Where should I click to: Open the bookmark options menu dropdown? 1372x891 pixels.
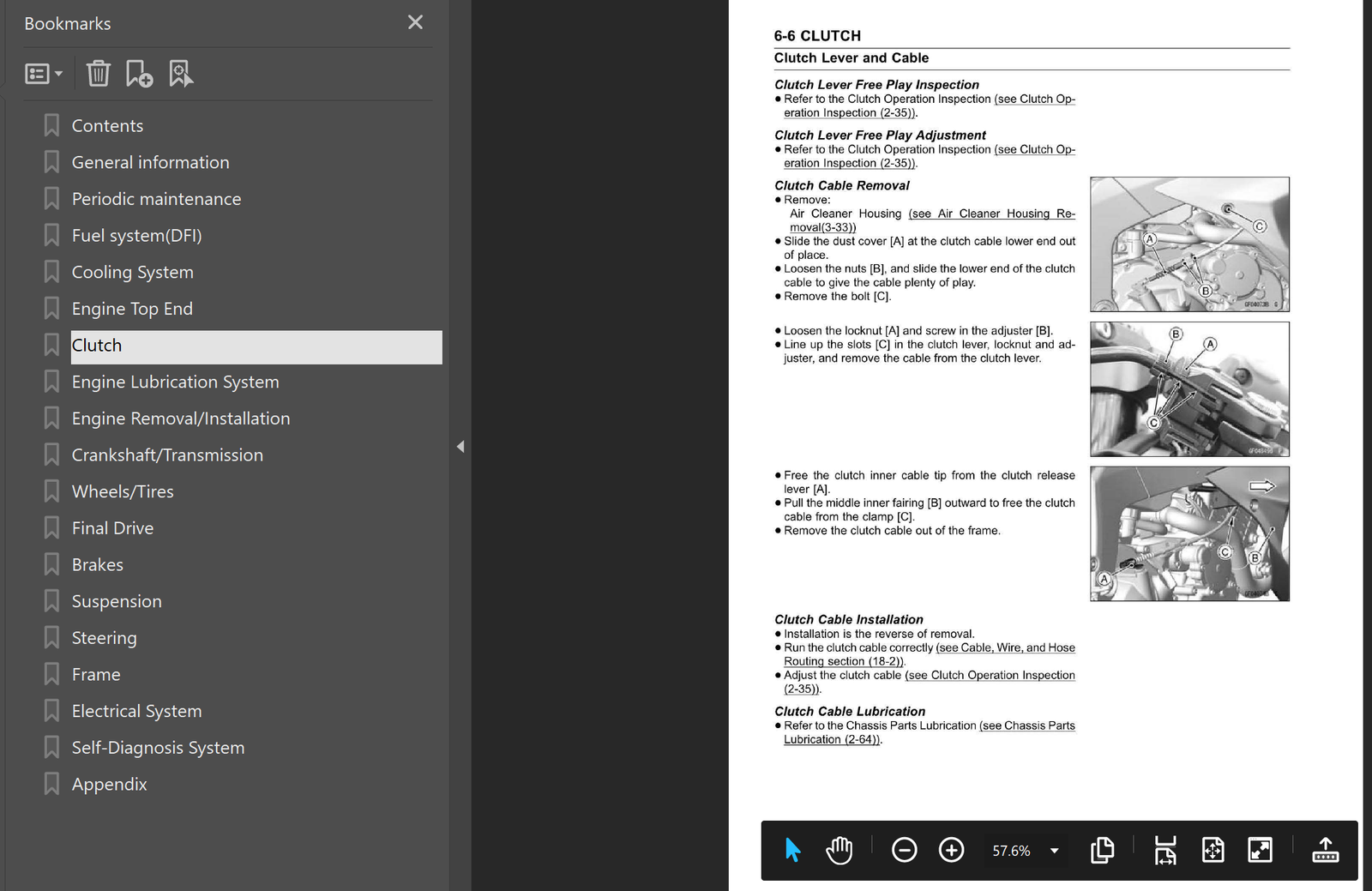44,74
